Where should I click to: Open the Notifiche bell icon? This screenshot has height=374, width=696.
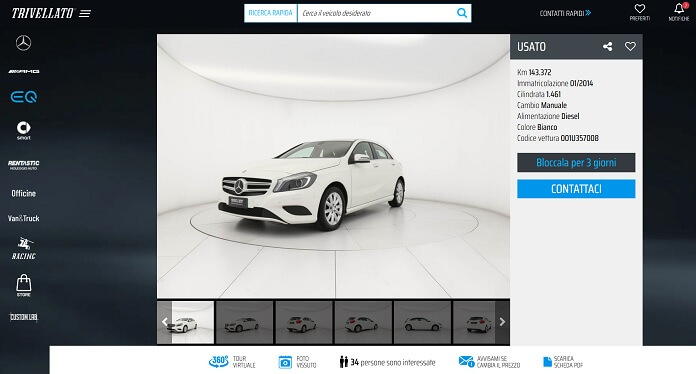pos(679,12)
